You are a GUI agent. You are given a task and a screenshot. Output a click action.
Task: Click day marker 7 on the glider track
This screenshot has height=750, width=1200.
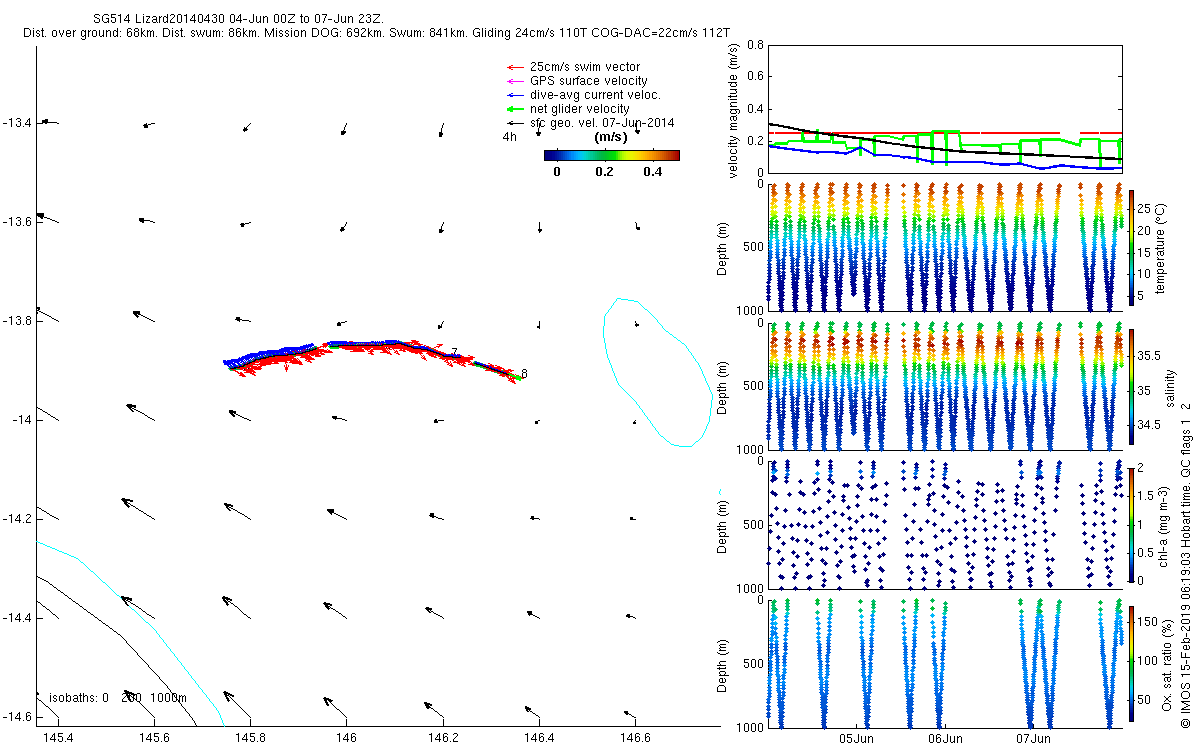[454, 352]
